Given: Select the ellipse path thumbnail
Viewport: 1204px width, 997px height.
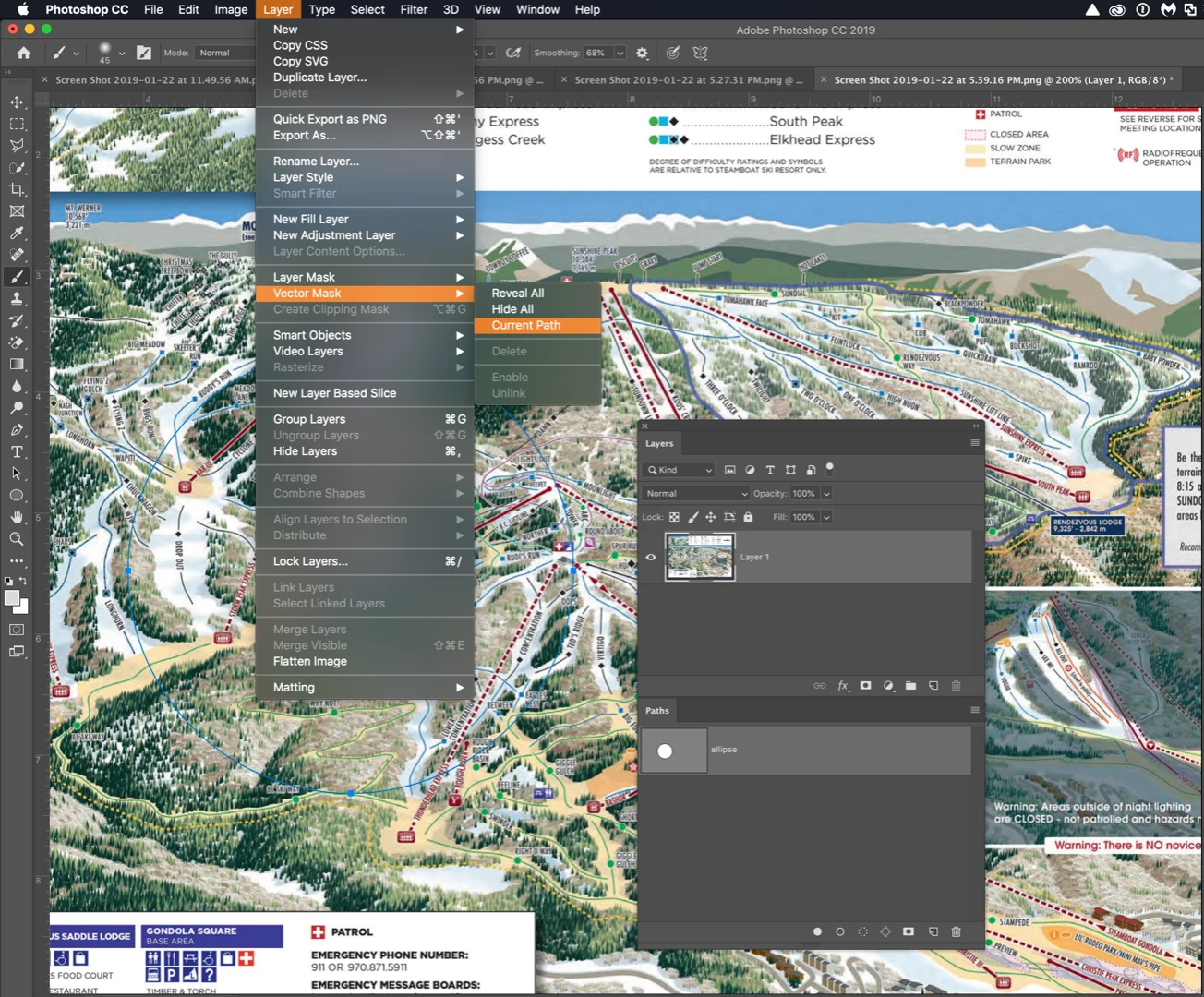Looking at the screenshot, I should pos(674,751).
